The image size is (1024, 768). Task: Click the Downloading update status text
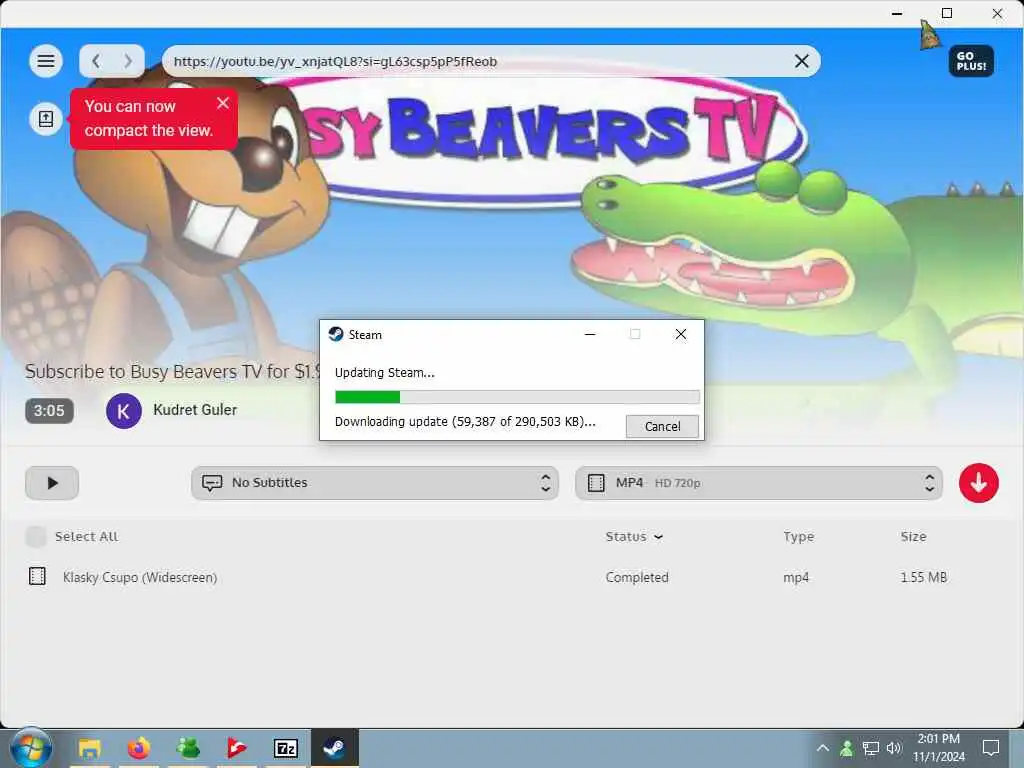point(465,422)
